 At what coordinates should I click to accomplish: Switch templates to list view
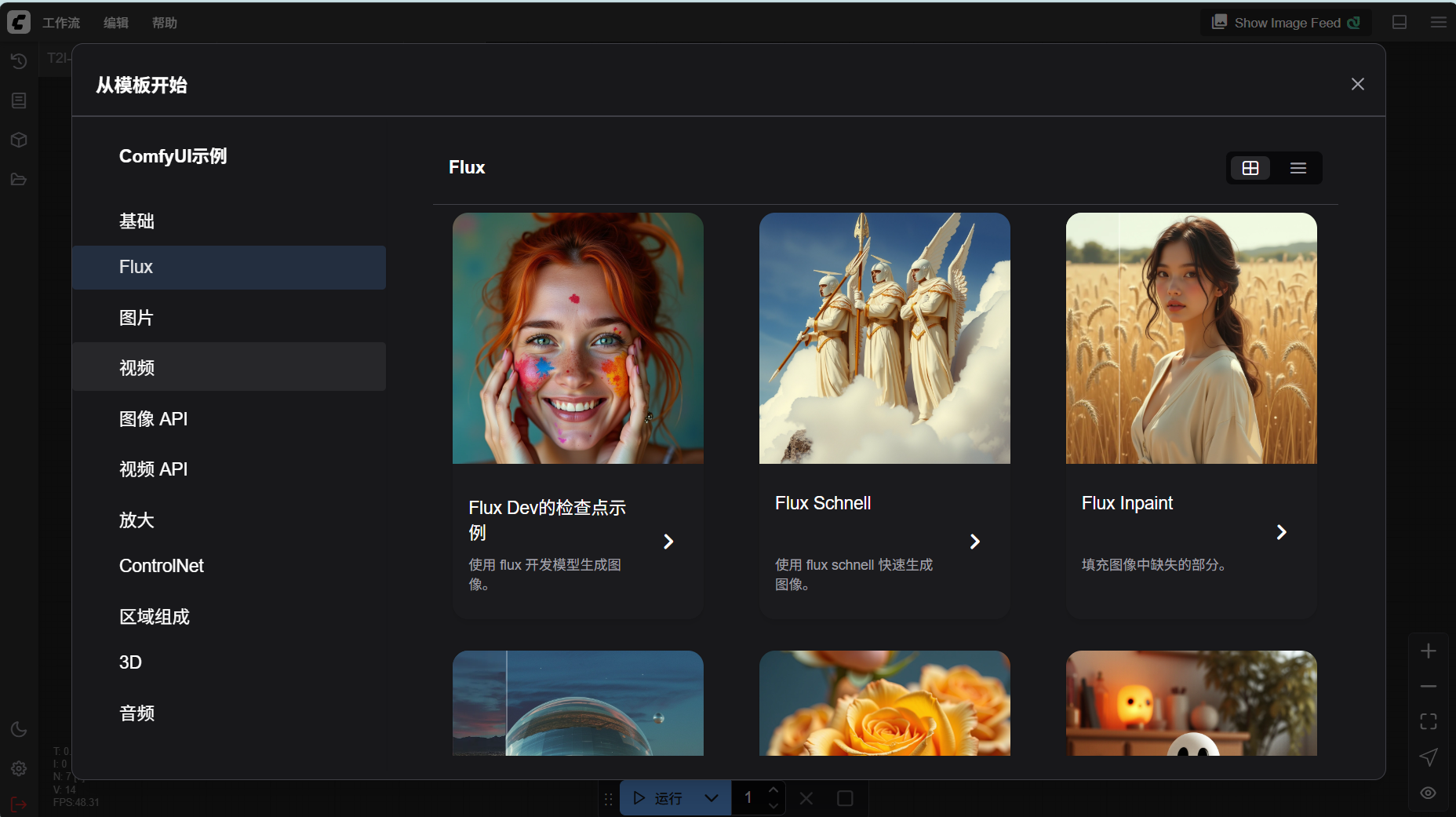1298,168
